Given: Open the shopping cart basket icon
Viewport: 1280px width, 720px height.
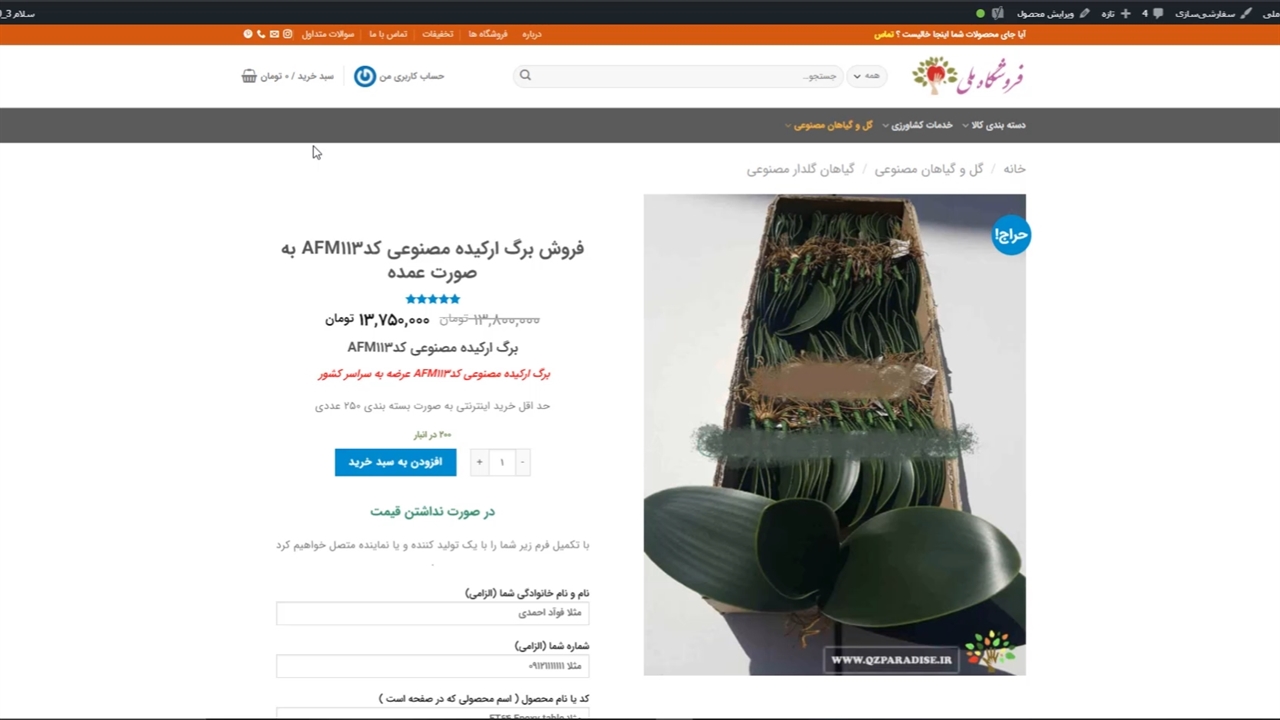Looking at the screenshot, I should pyautogui.click(x=249, y=76).
